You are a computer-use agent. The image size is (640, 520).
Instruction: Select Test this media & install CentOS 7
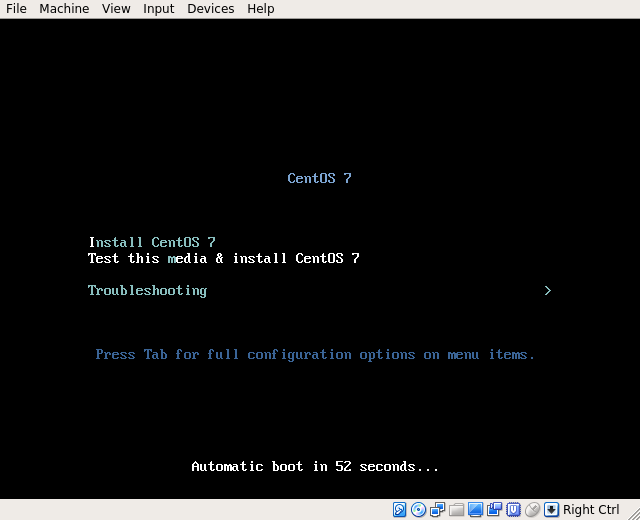(x=223, y=258)
